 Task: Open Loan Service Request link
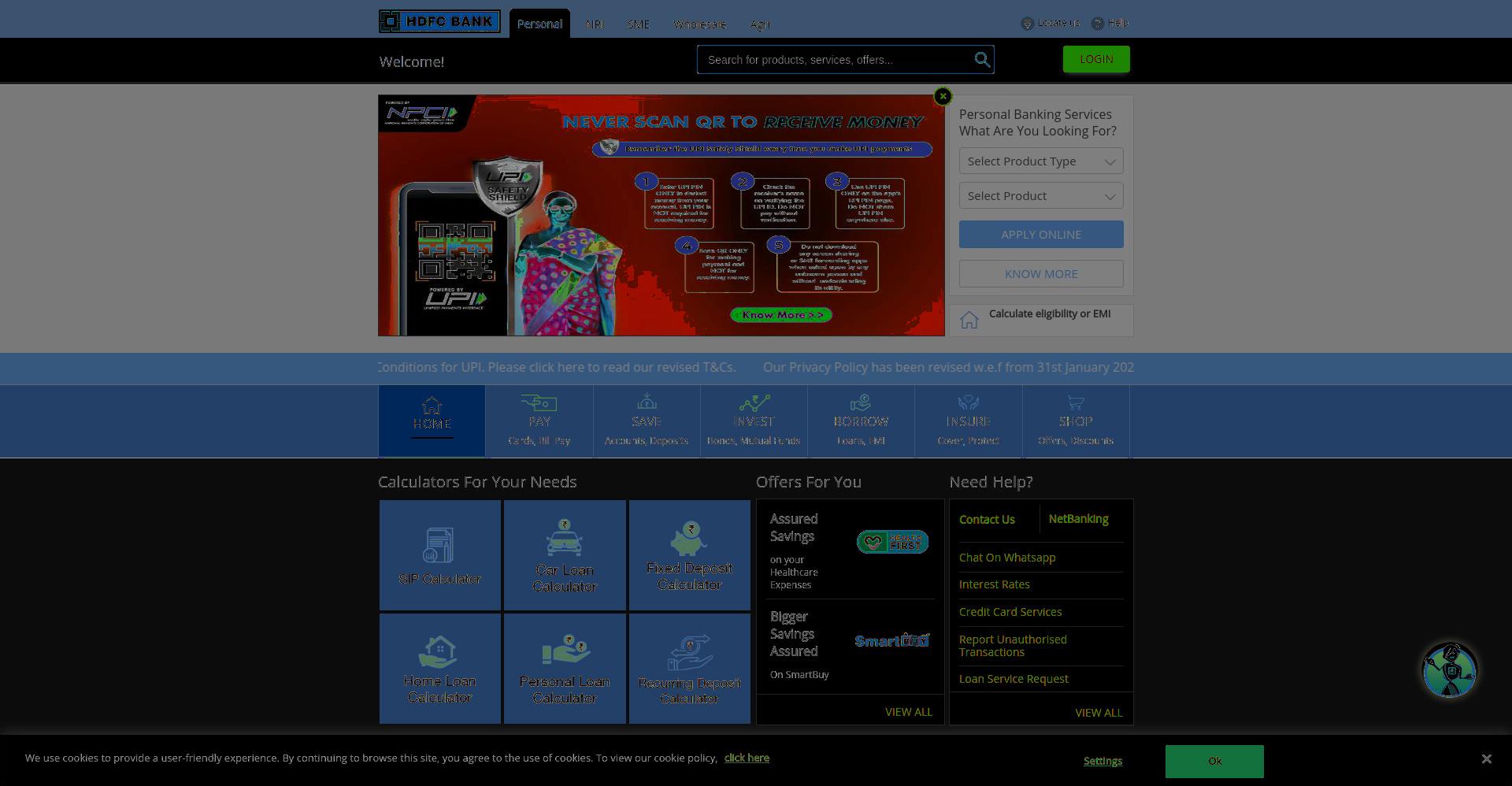tap(1014, 679)
